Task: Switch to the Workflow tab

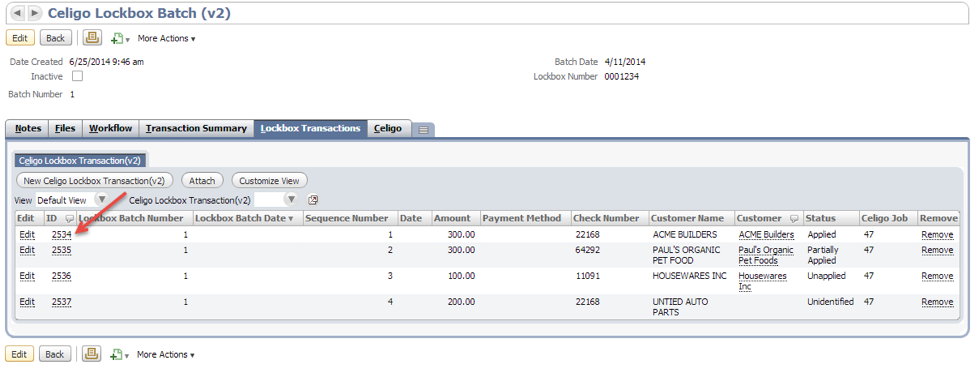Action: tap(110, 128)
